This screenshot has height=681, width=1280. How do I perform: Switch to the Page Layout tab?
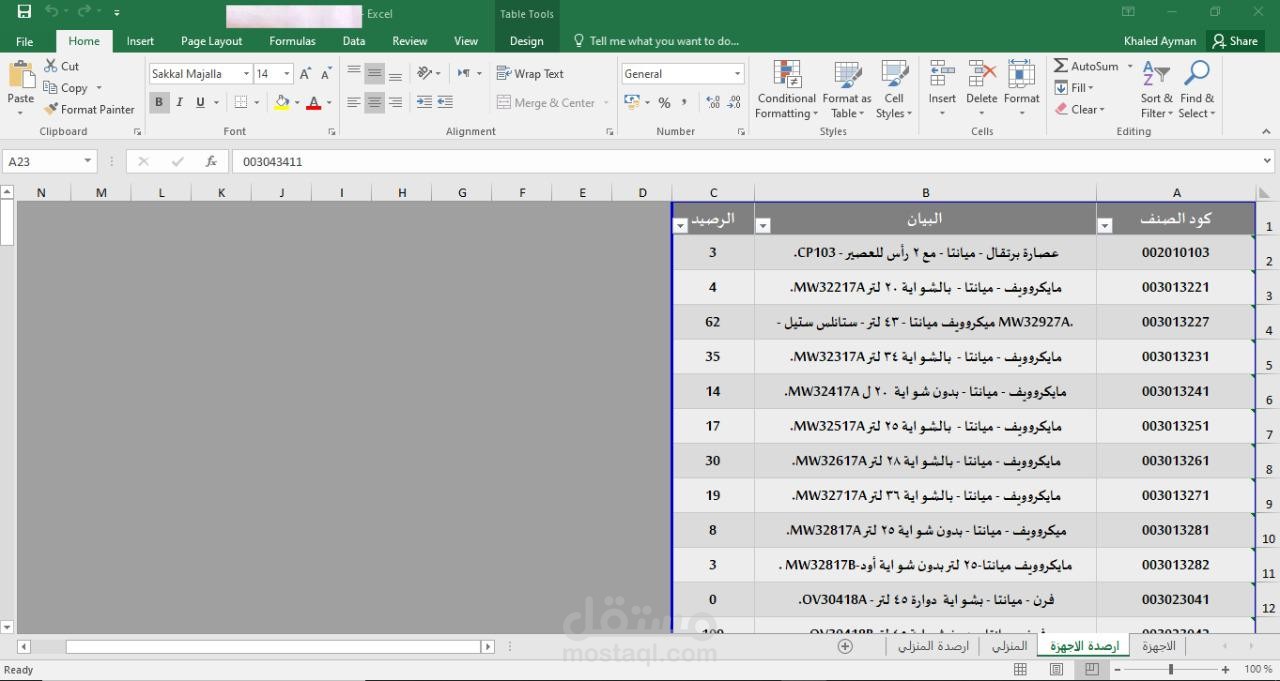click(x=211, y=41)
